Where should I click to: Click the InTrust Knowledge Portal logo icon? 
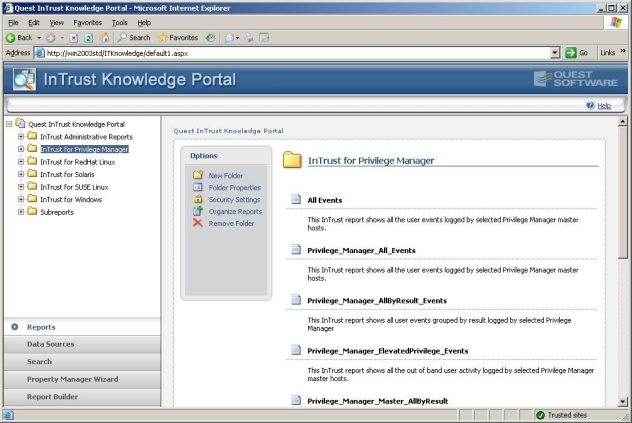coord(24,79)
